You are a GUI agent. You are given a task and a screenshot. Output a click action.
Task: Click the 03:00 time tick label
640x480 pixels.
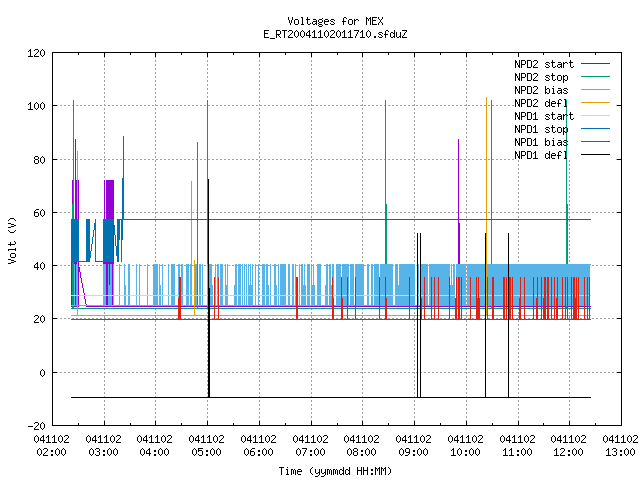[x=104, y=452]
